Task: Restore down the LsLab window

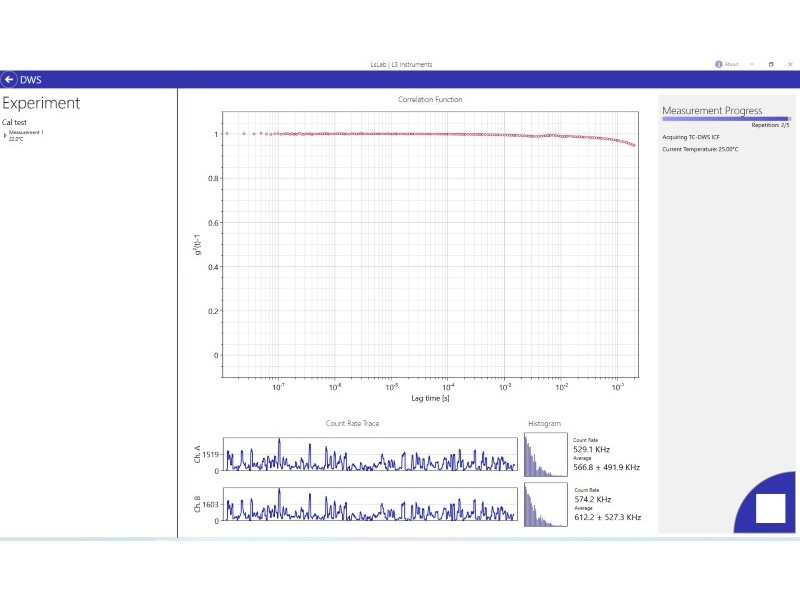Action: 771,64
